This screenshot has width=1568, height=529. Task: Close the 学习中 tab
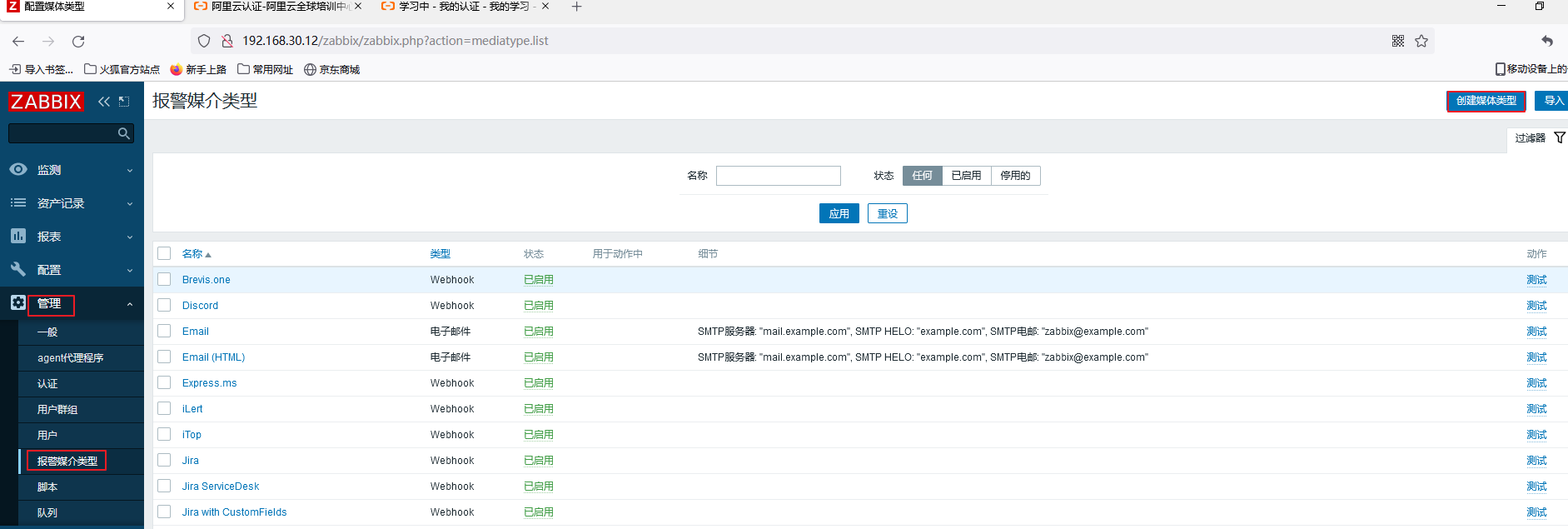pyautogui.click(x=545, y=6)
